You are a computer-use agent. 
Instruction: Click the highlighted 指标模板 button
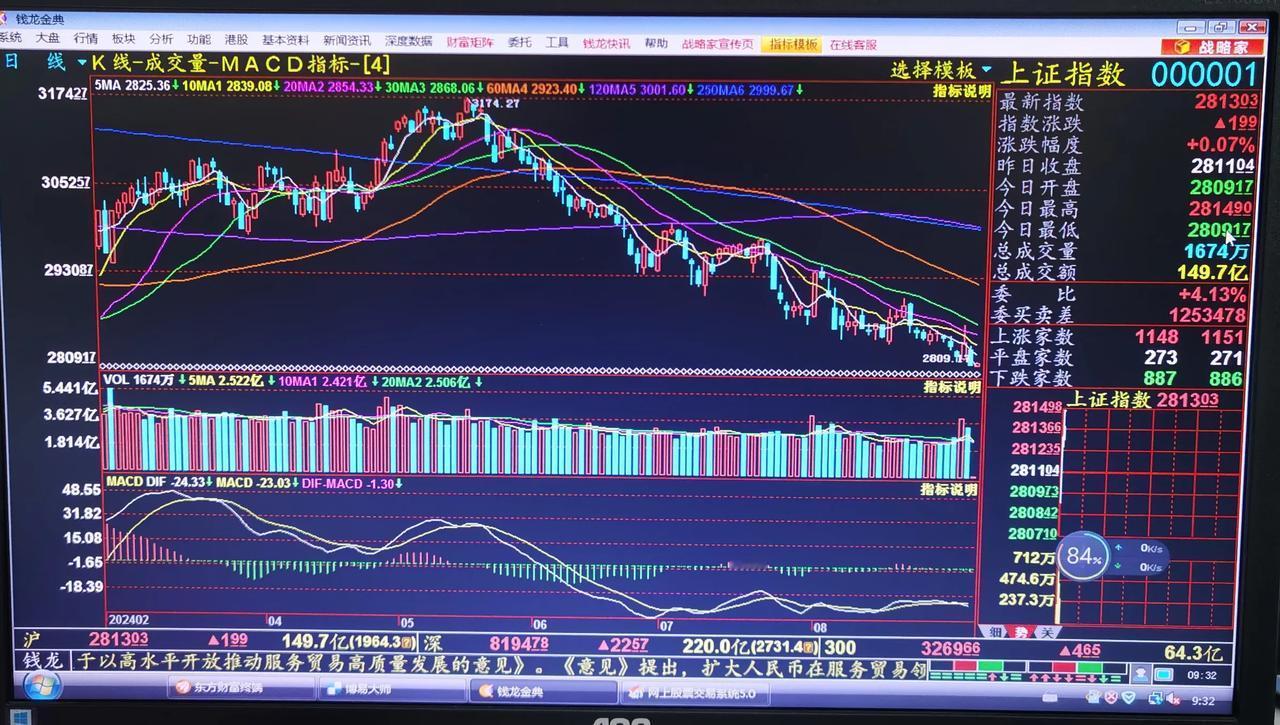coord(793,45)
